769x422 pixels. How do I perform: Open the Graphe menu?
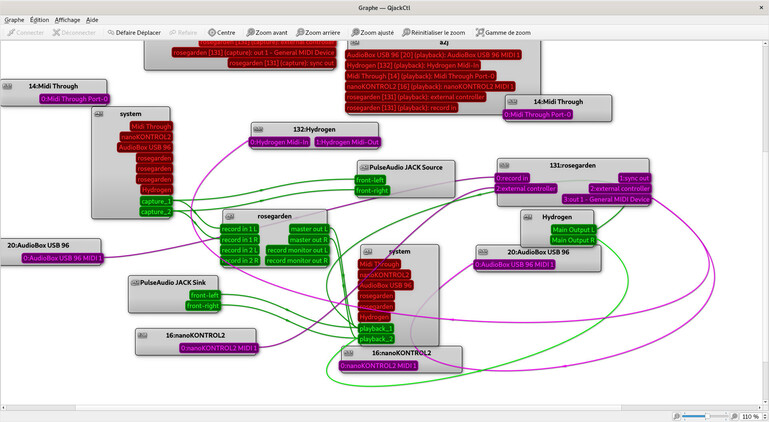[14, 20]
